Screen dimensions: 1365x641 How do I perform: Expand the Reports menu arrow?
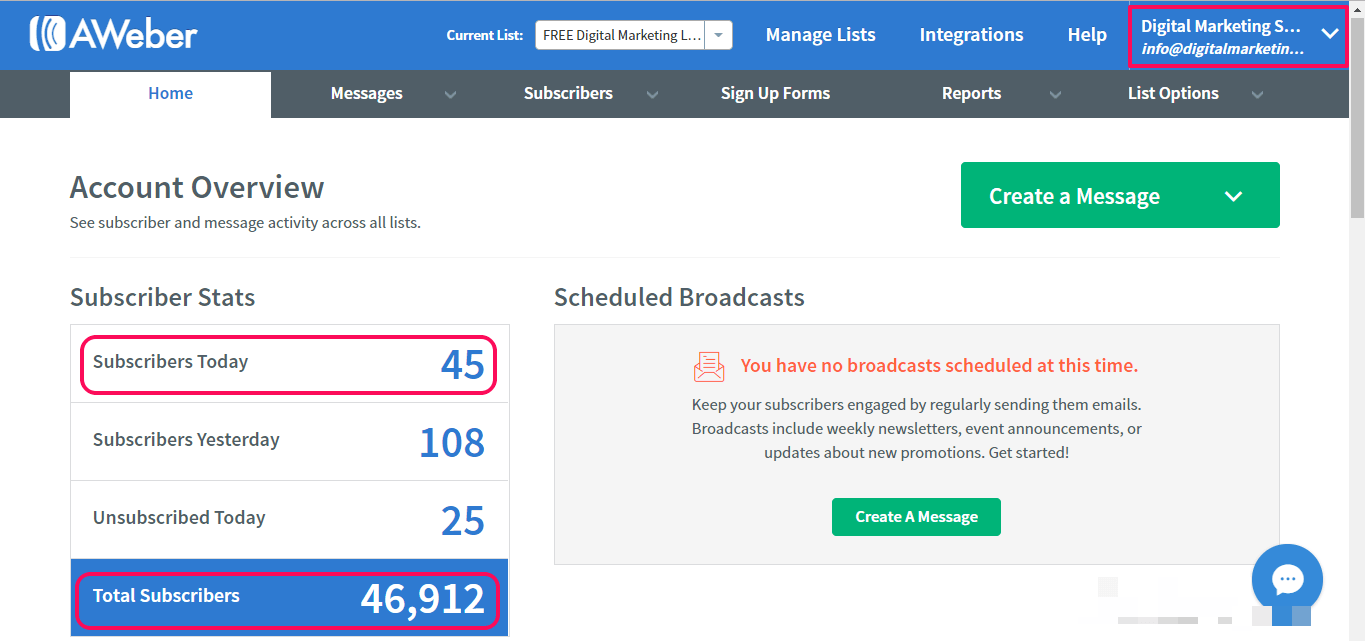tap(1055, 94)
